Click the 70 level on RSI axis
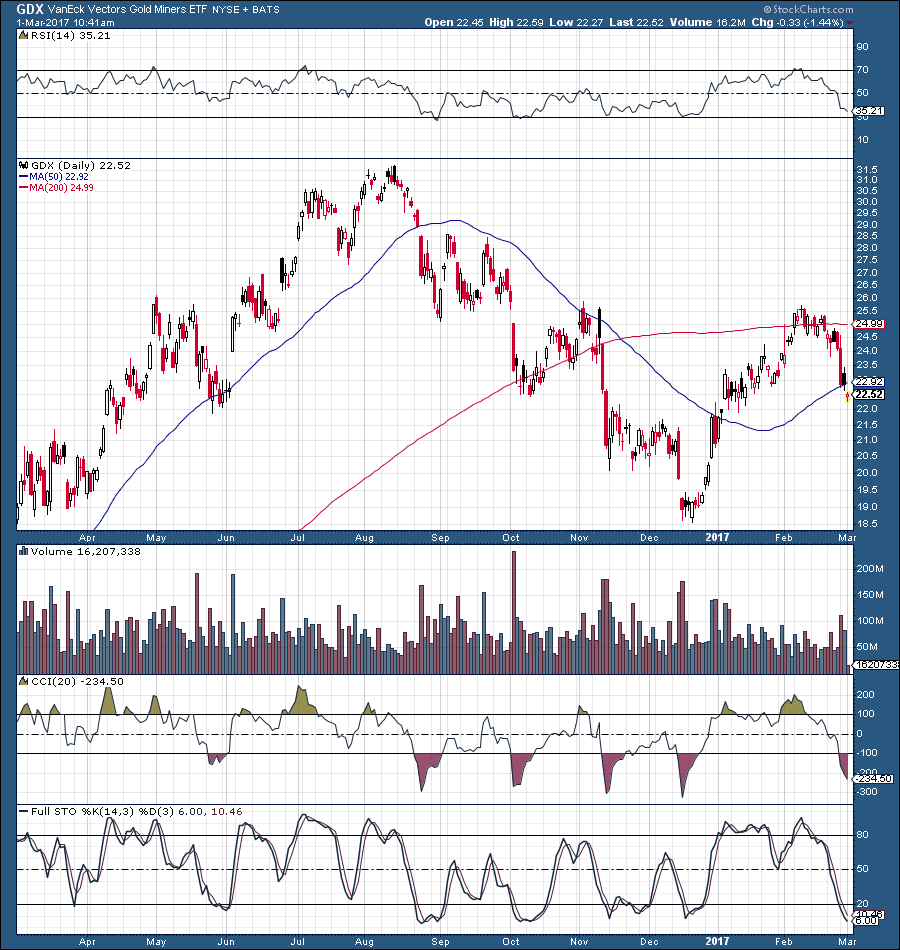This screenshot has width=900, height=950. coord(863,70)
